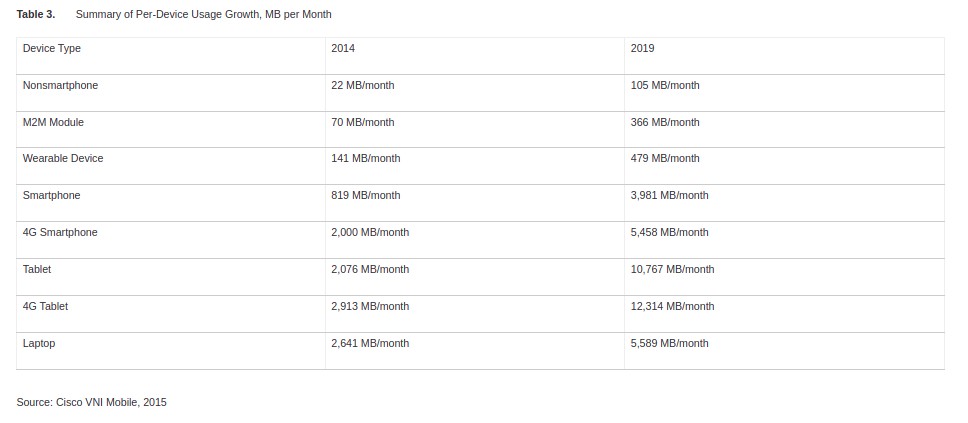Select the 'M2M Module' row label
Screen dimensions: 968x423
pyautogui.click(x=53, y=122)
